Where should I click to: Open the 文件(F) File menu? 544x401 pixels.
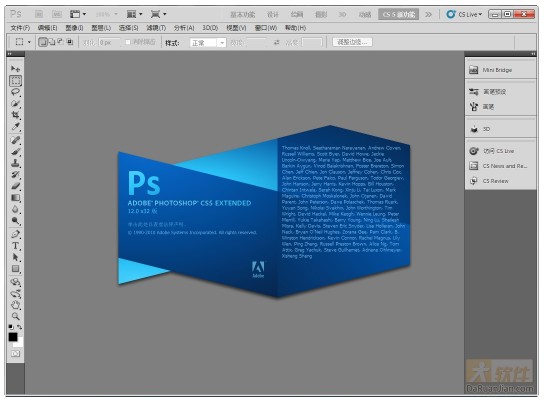[x=20, y=28]
